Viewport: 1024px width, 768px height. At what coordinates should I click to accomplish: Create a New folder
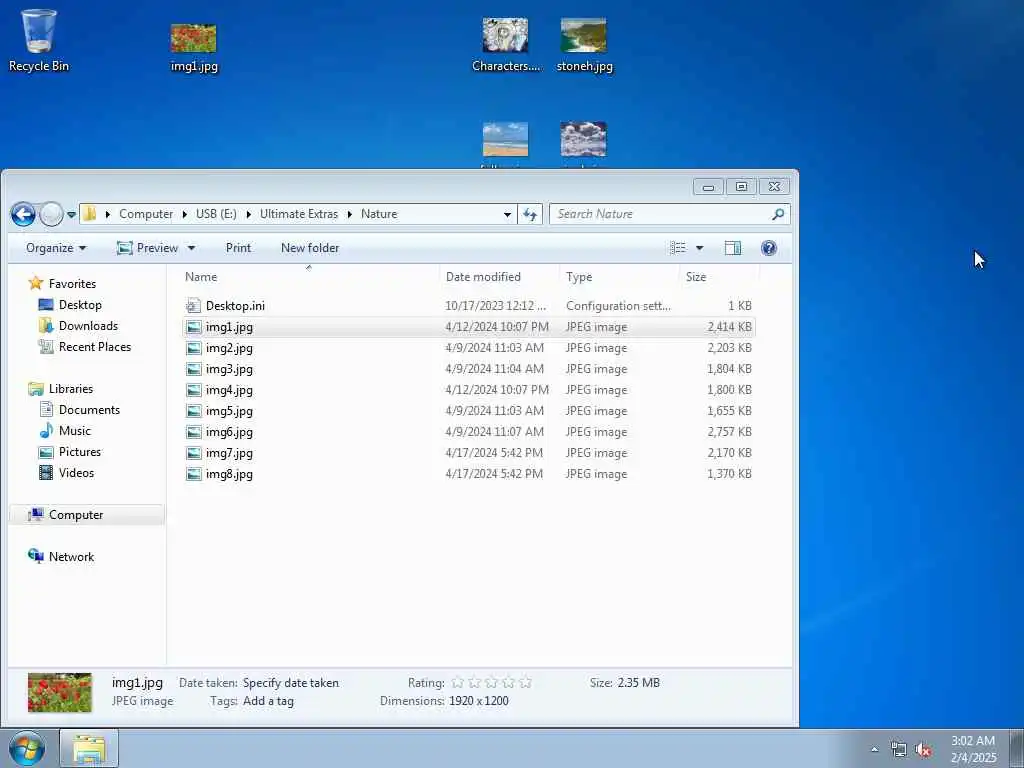click(310, 248)
